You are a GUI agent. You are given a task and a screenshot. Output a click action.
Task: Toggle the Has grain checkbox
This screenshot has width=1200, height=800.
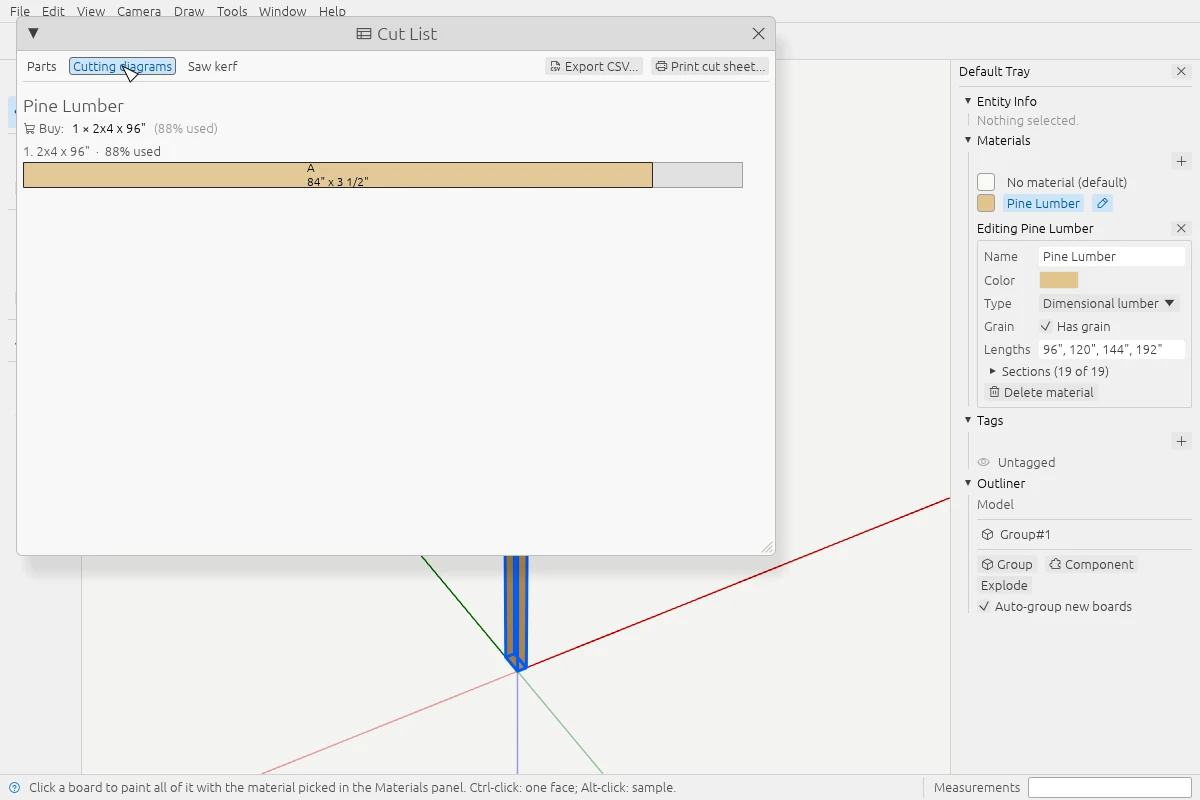coord(1046,326)
